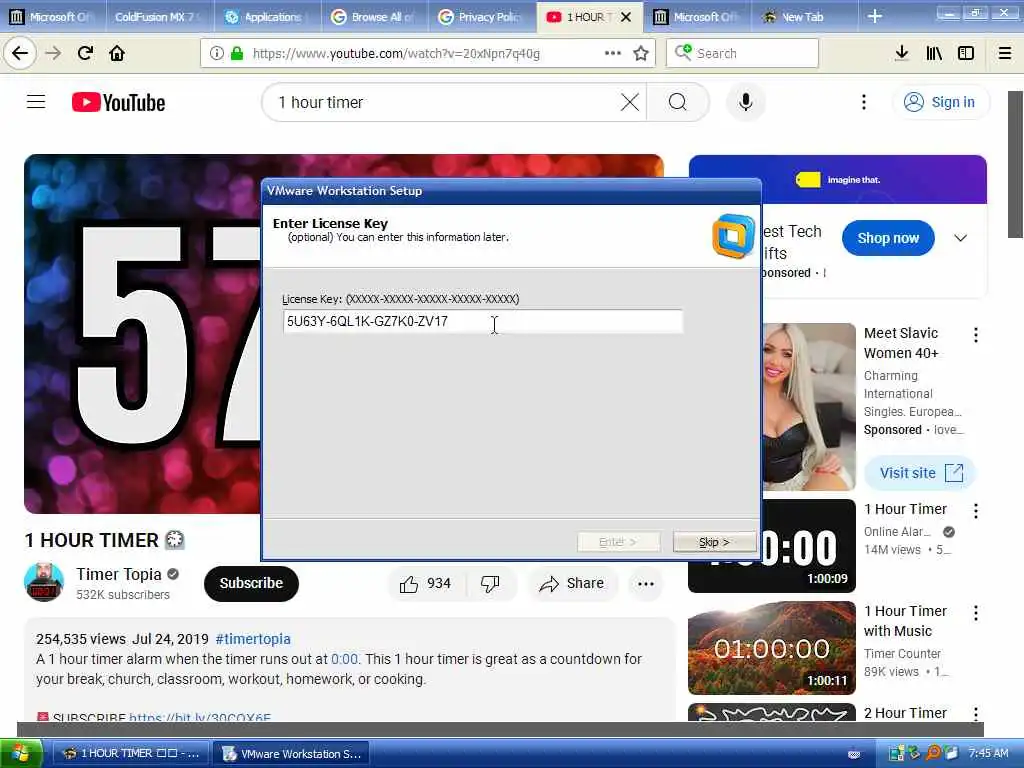
Task: Bookmark this page with the star icon
Action: 641,54
